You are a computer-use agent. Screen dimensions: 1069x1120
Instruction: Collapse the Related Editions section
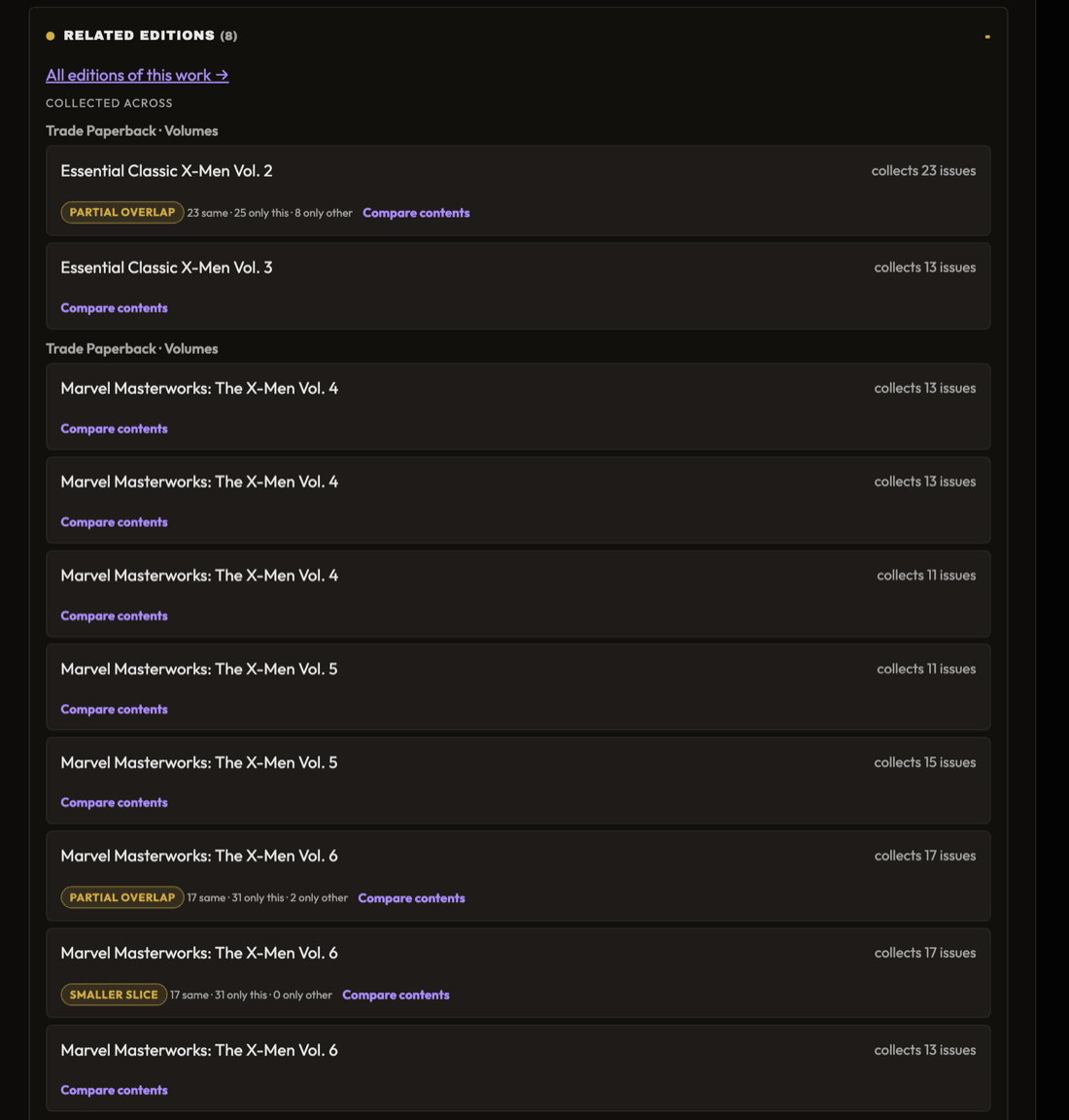[x=986, y=36]
